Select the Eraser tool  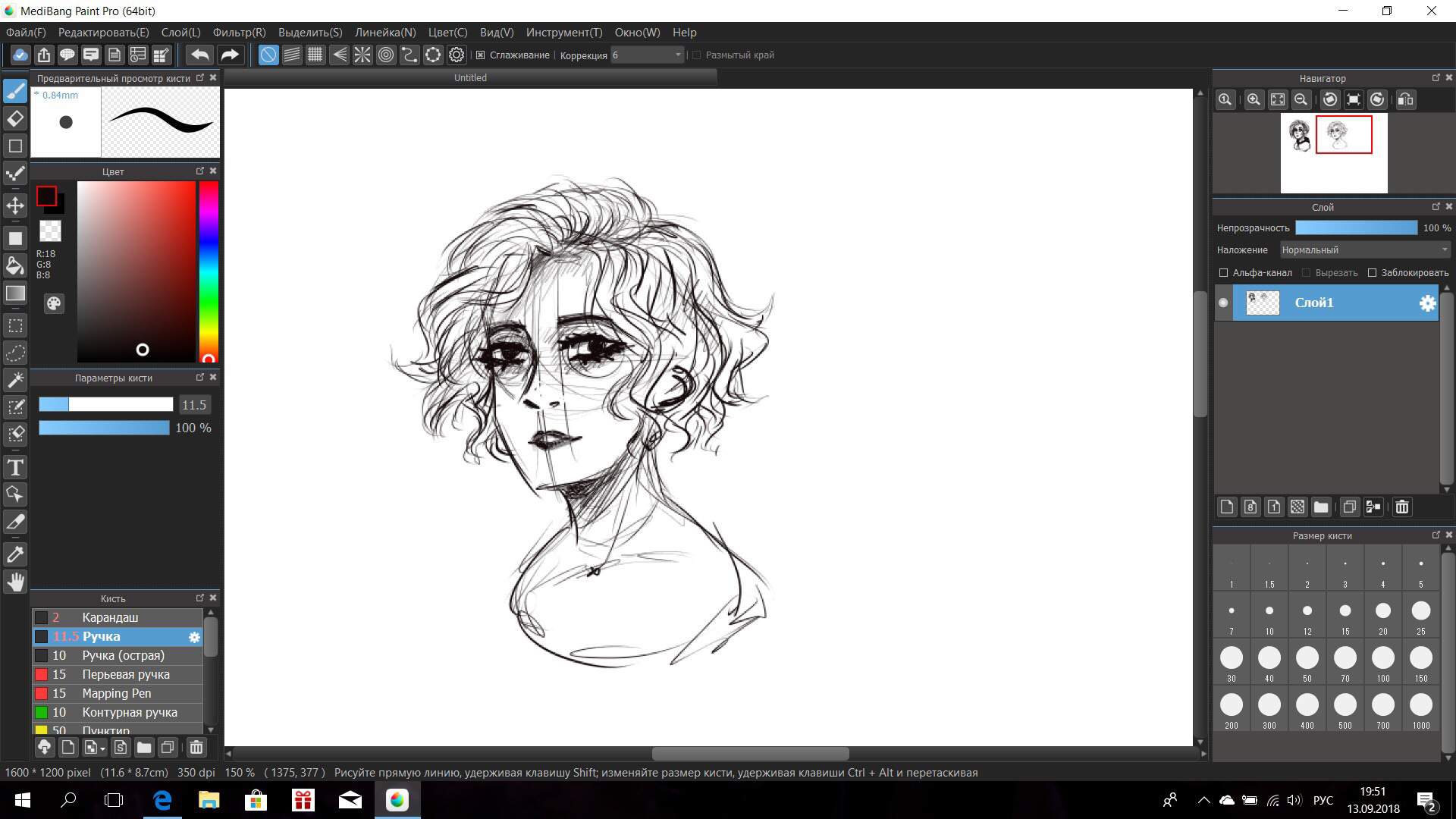(x=15, y=118)
